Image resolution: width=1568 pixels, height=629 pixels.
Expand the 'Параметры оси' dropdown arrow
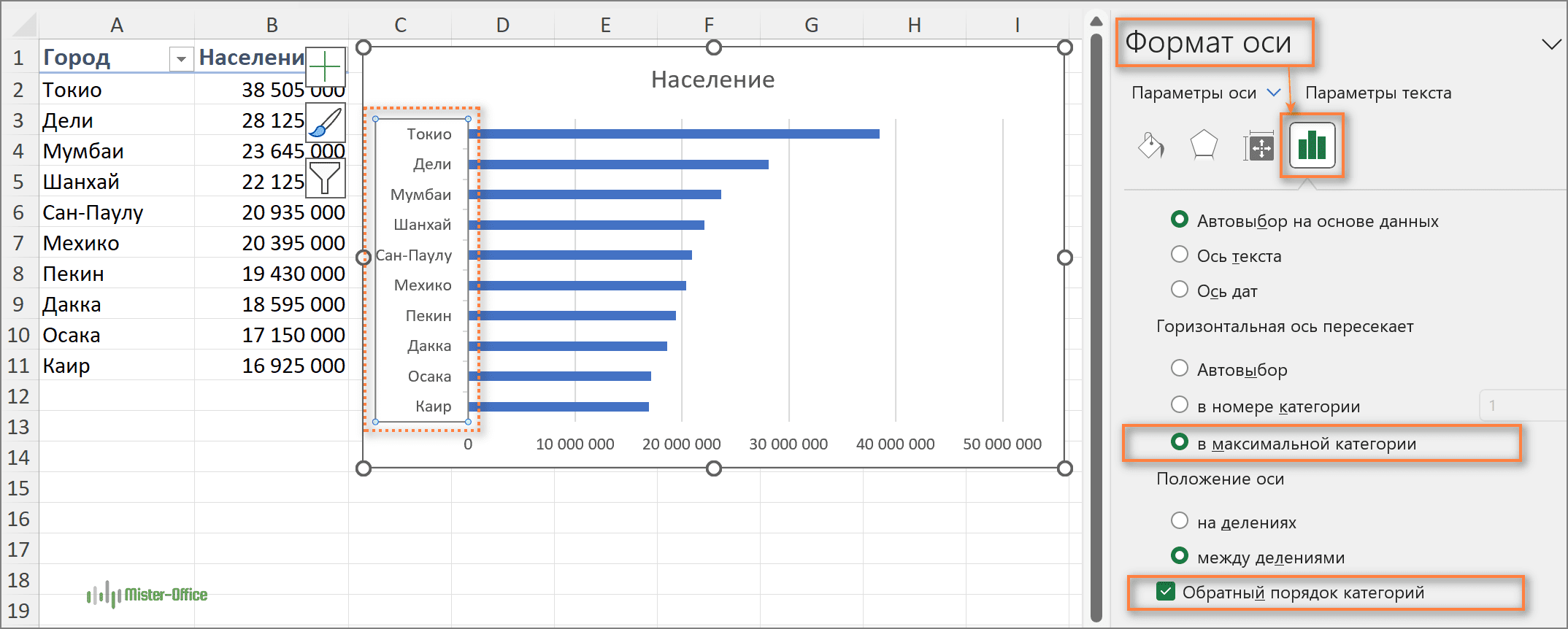(x=1274, y=93)
